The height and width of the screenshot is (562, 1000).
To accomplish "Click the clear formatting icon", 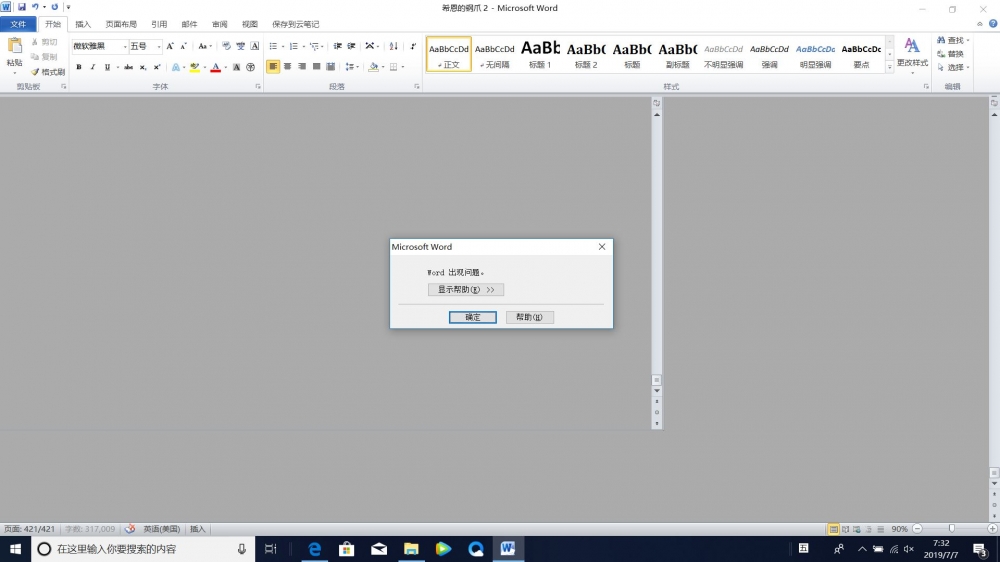I will [x=226, y=46].
